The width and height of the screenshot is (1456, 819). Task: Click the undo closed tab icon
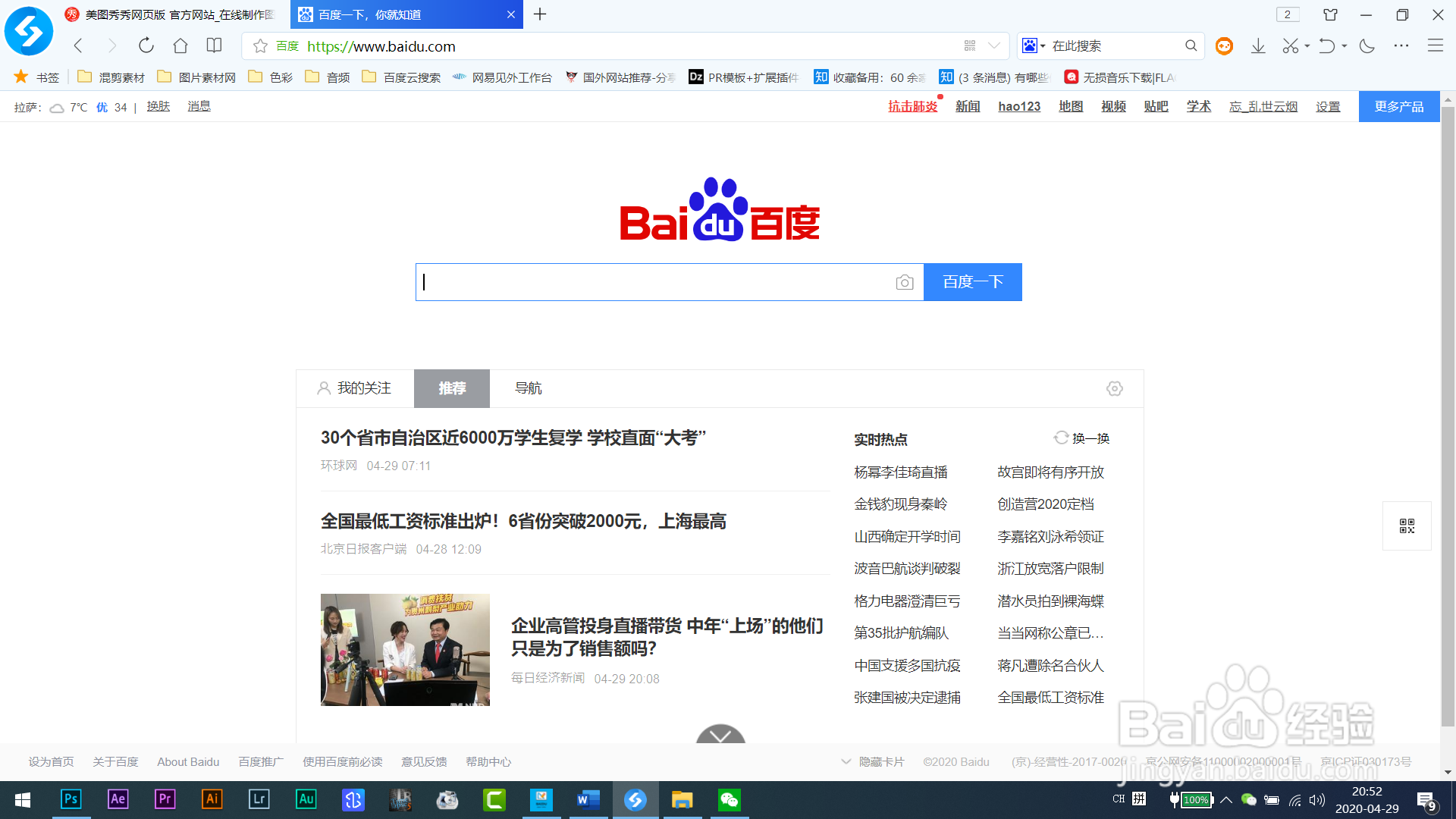click(x=1326, y=46)
